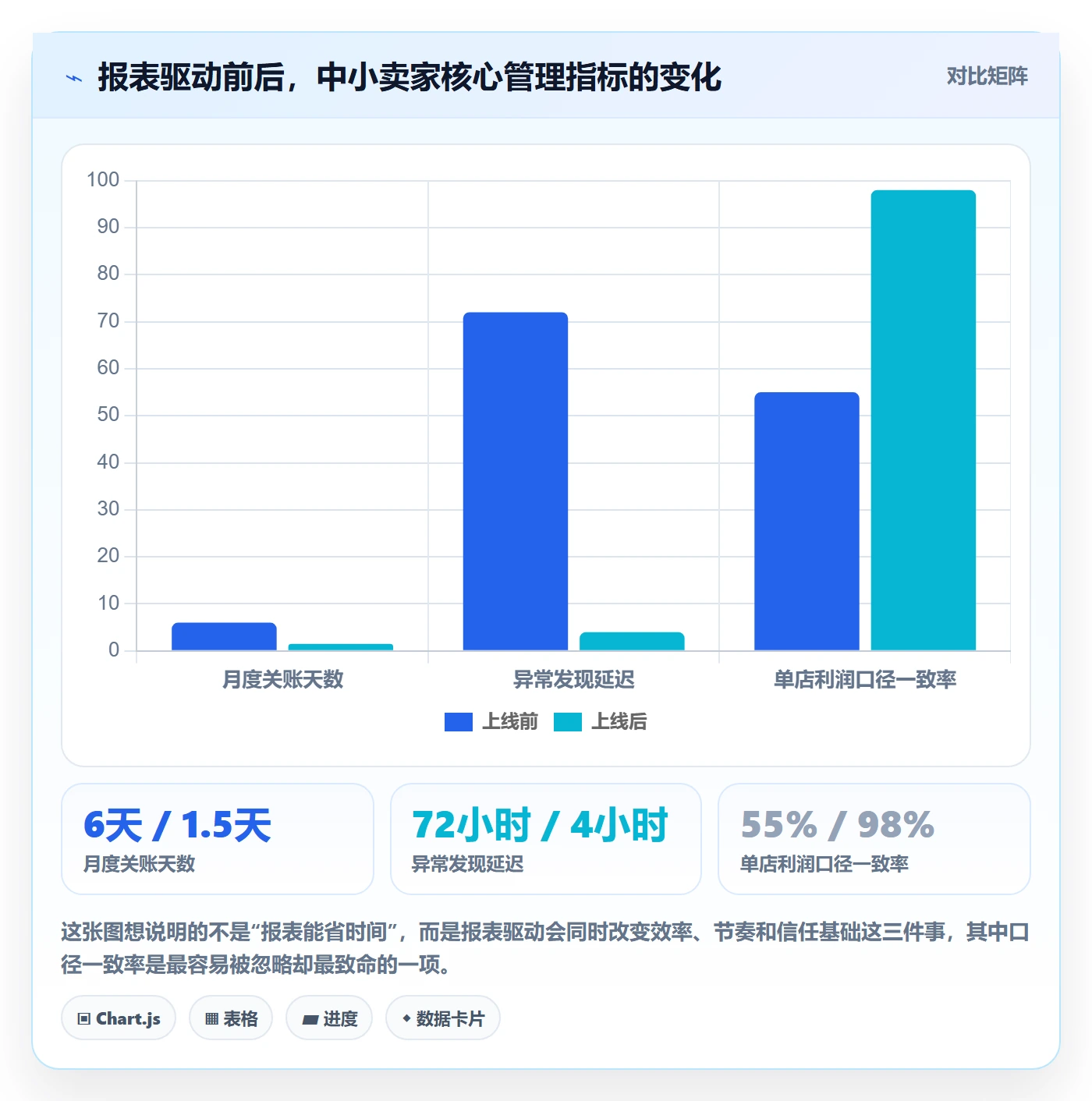Viewport: 1092px width, 1101px height.
Task: Click the x-axis label 月度关账天数
Action: [282, 679]
